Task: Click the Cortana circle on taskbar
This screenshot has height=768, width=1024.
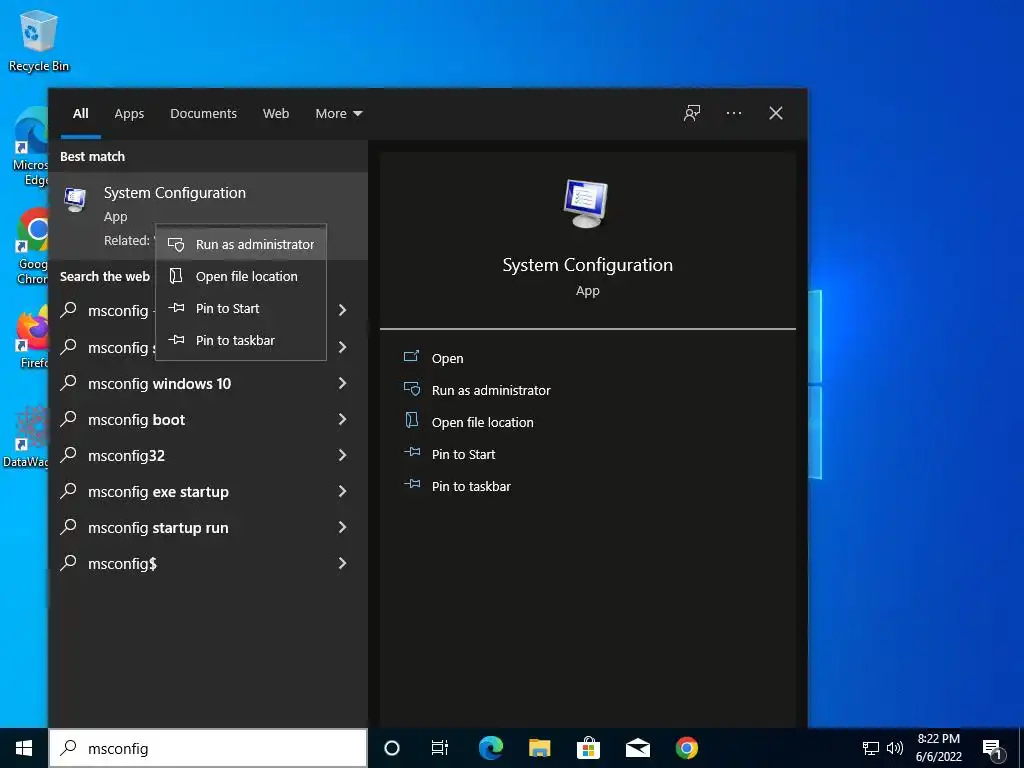Action: coord(392,748)
